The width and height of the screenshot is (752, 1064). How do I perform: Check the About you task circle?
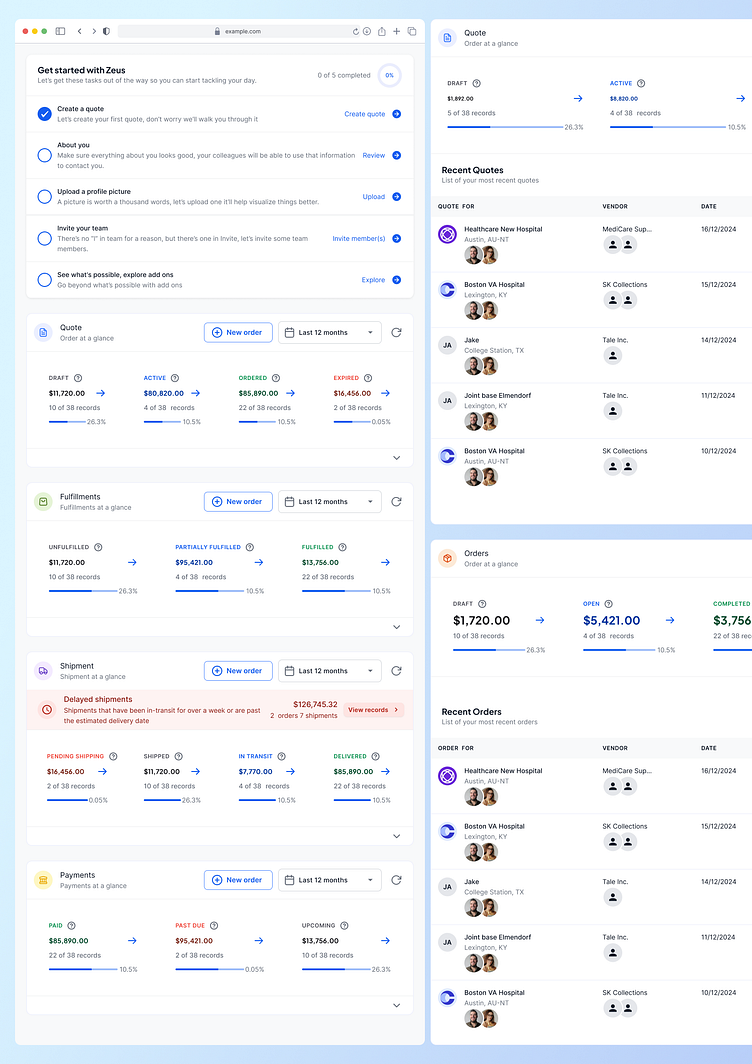point(45,155)
